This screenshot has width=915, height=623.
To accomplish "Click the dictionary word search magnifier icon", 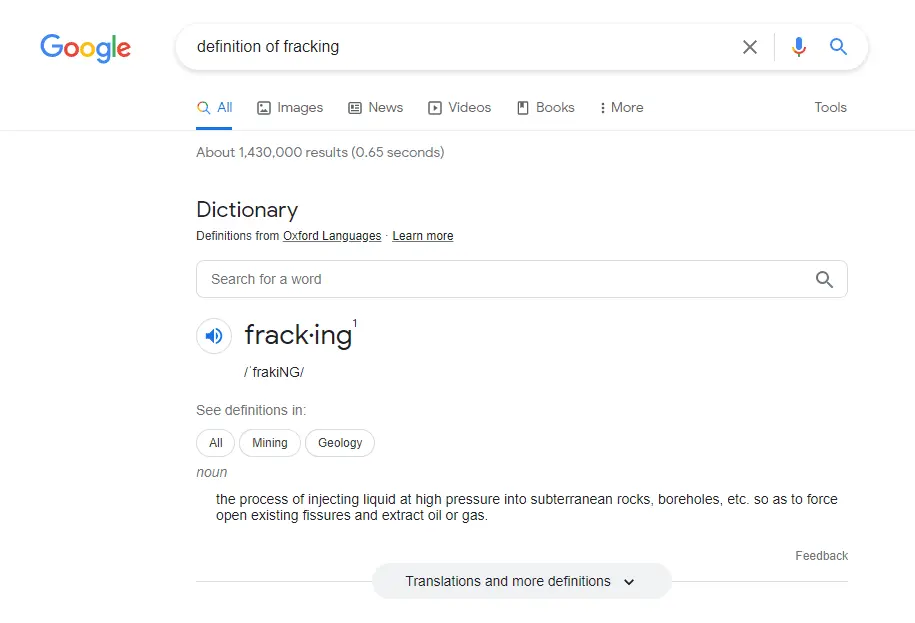I will (x=824, y=280).
